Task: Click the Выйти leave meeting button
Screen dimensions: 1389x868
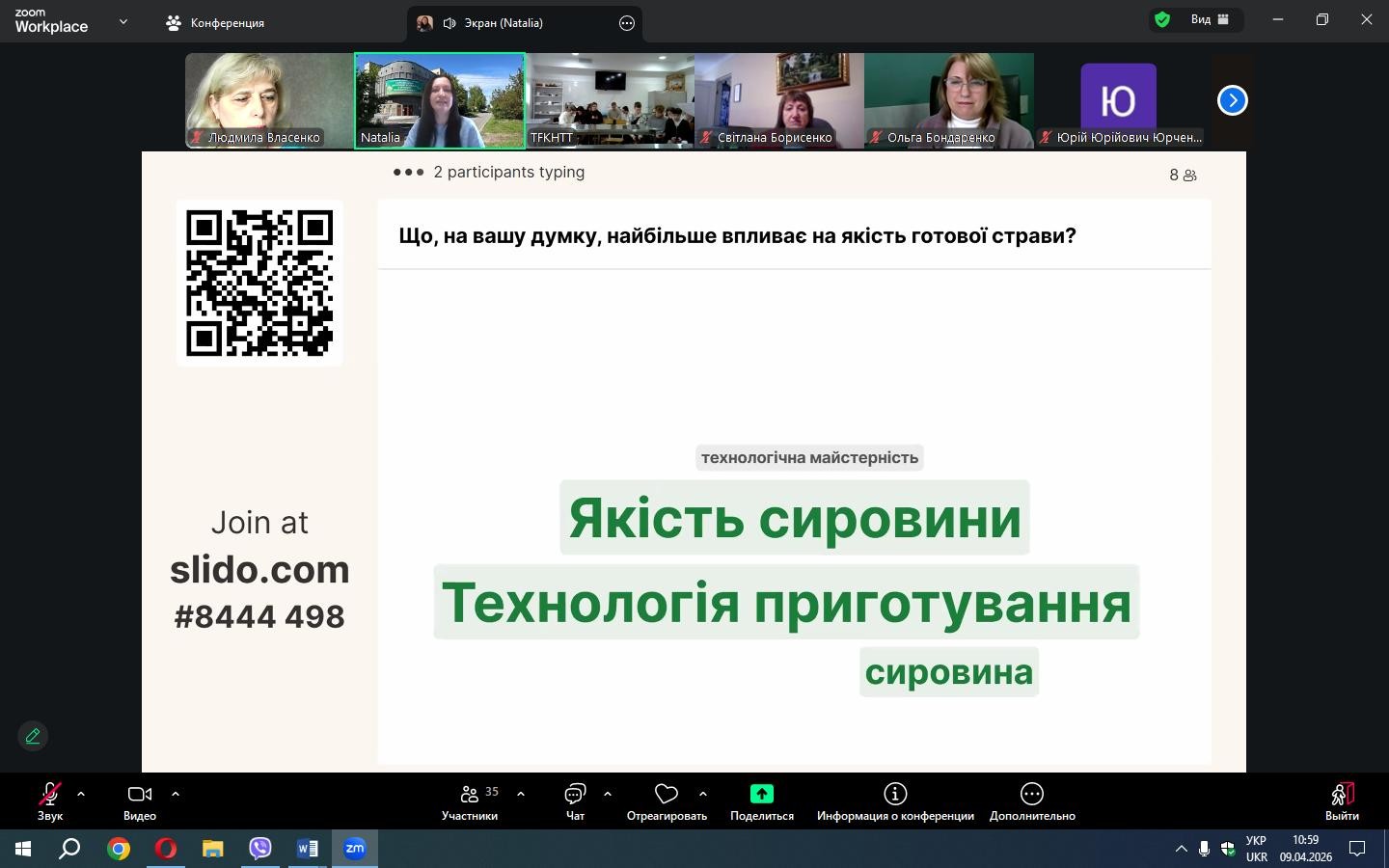Action: pyautogui.click(x=1342, y=800)
